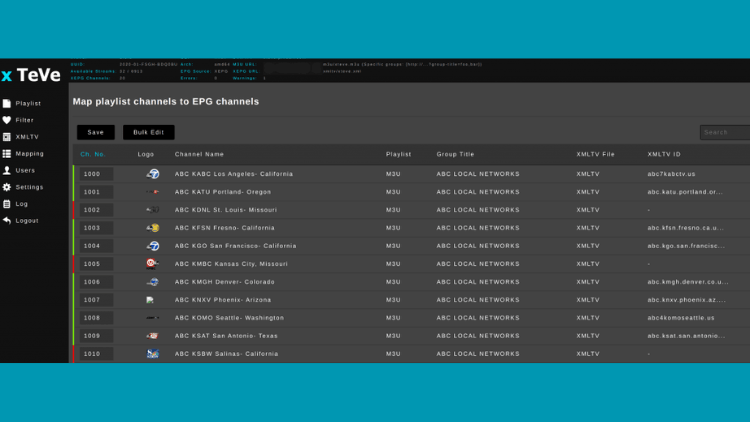Open row ABC KGO San Francisco- California

tap(411, 246)
